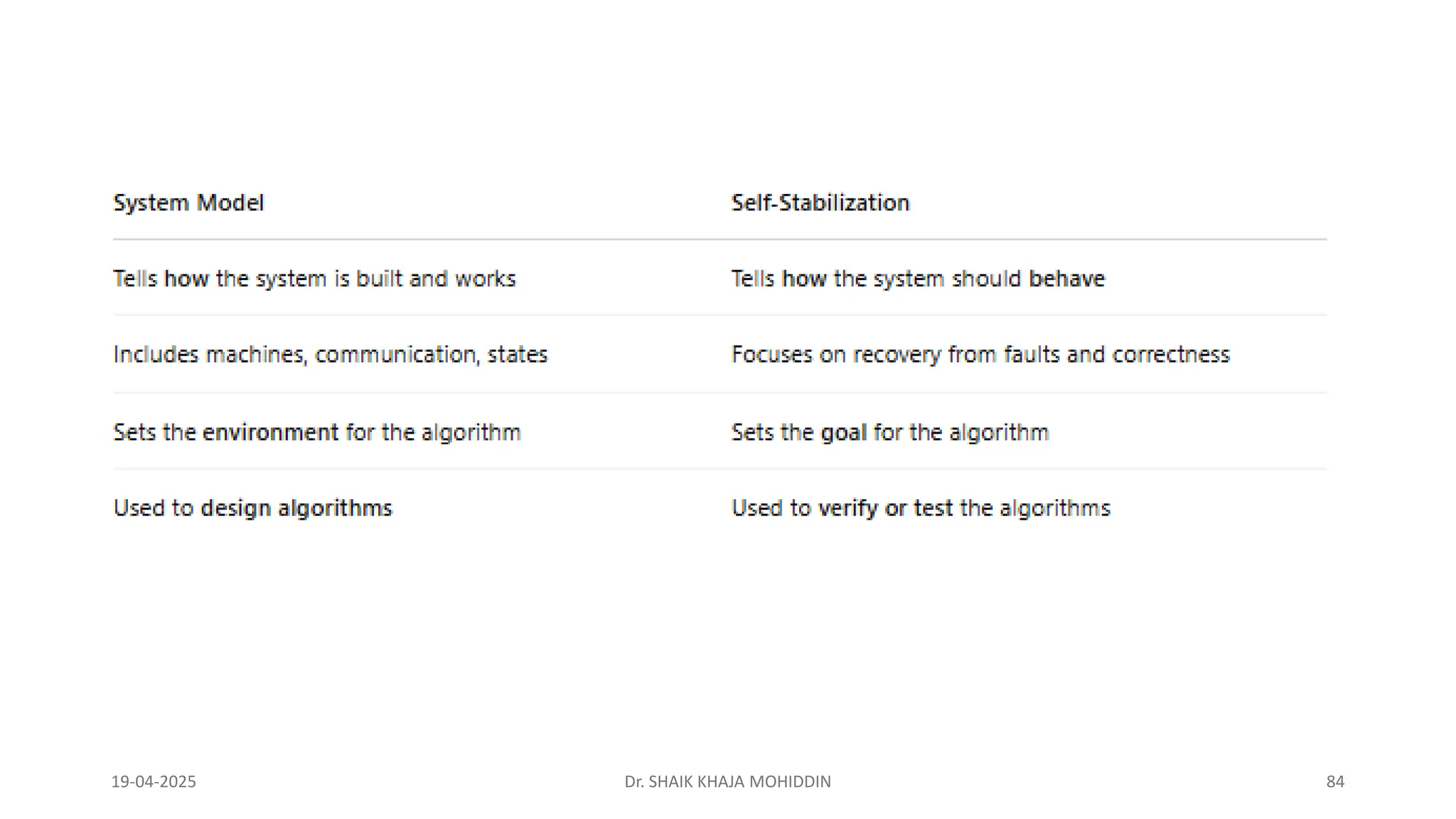
Task: Click the Self-Stabilization column header
Action: [x=820, y=203]
